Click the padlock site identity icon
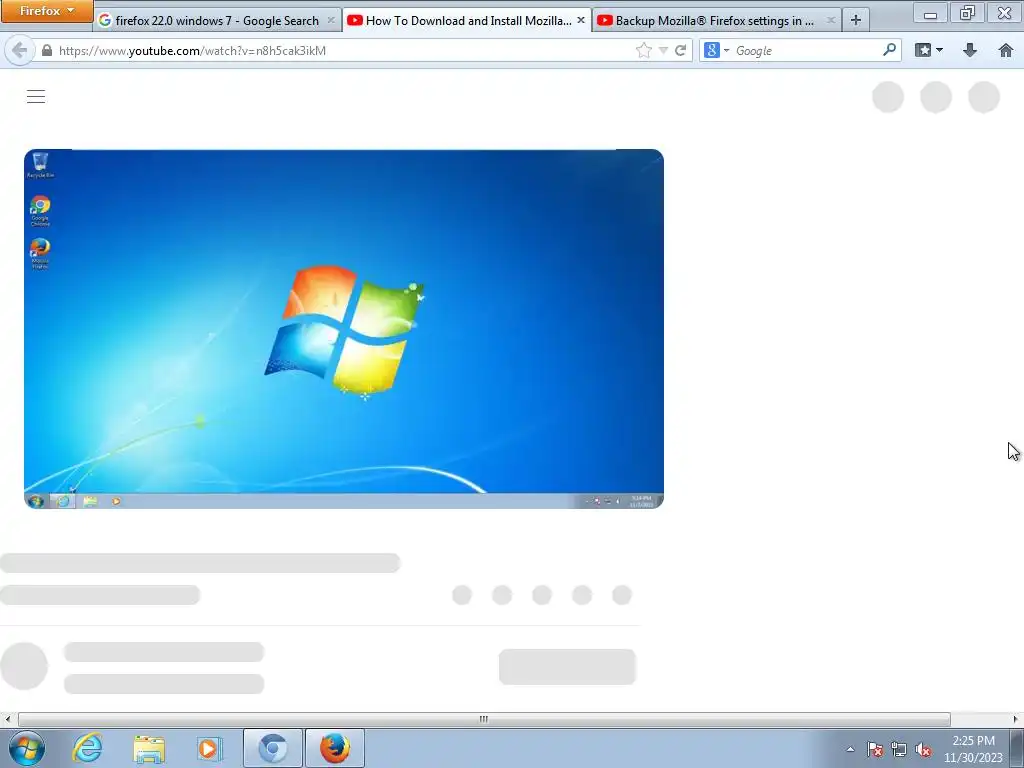This screenshot has height=768, width=1024. pos(46,50)
